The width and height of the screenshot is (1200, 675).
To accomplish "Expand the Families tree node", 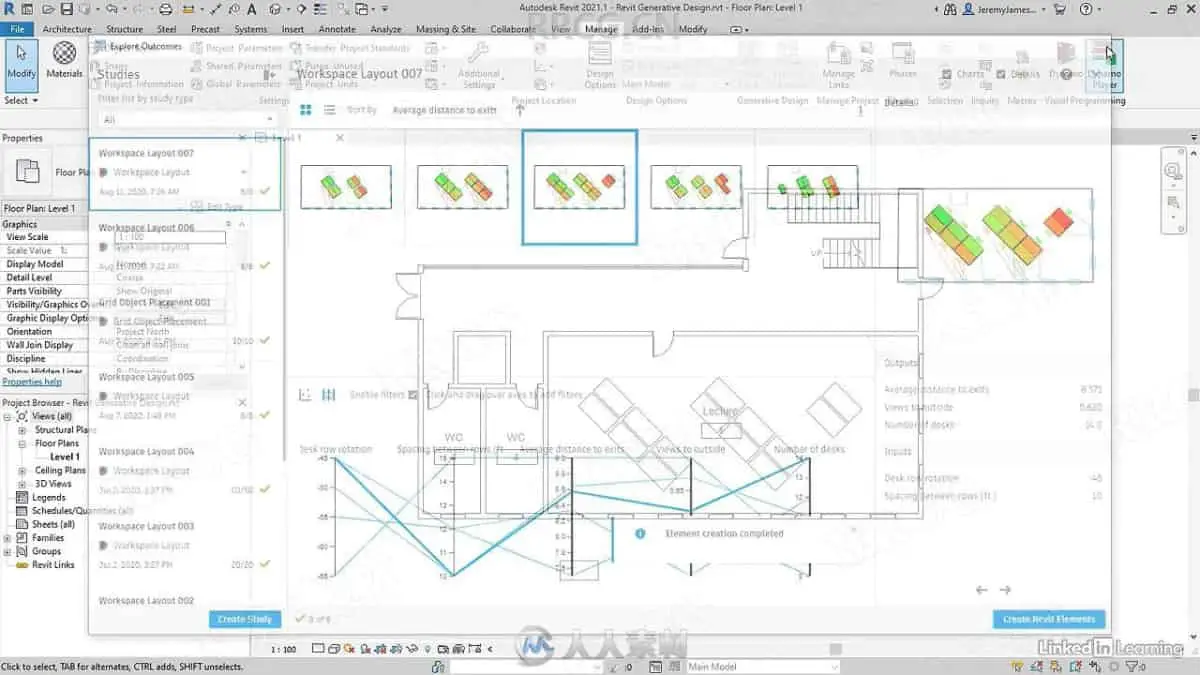I will click(8, 538).
